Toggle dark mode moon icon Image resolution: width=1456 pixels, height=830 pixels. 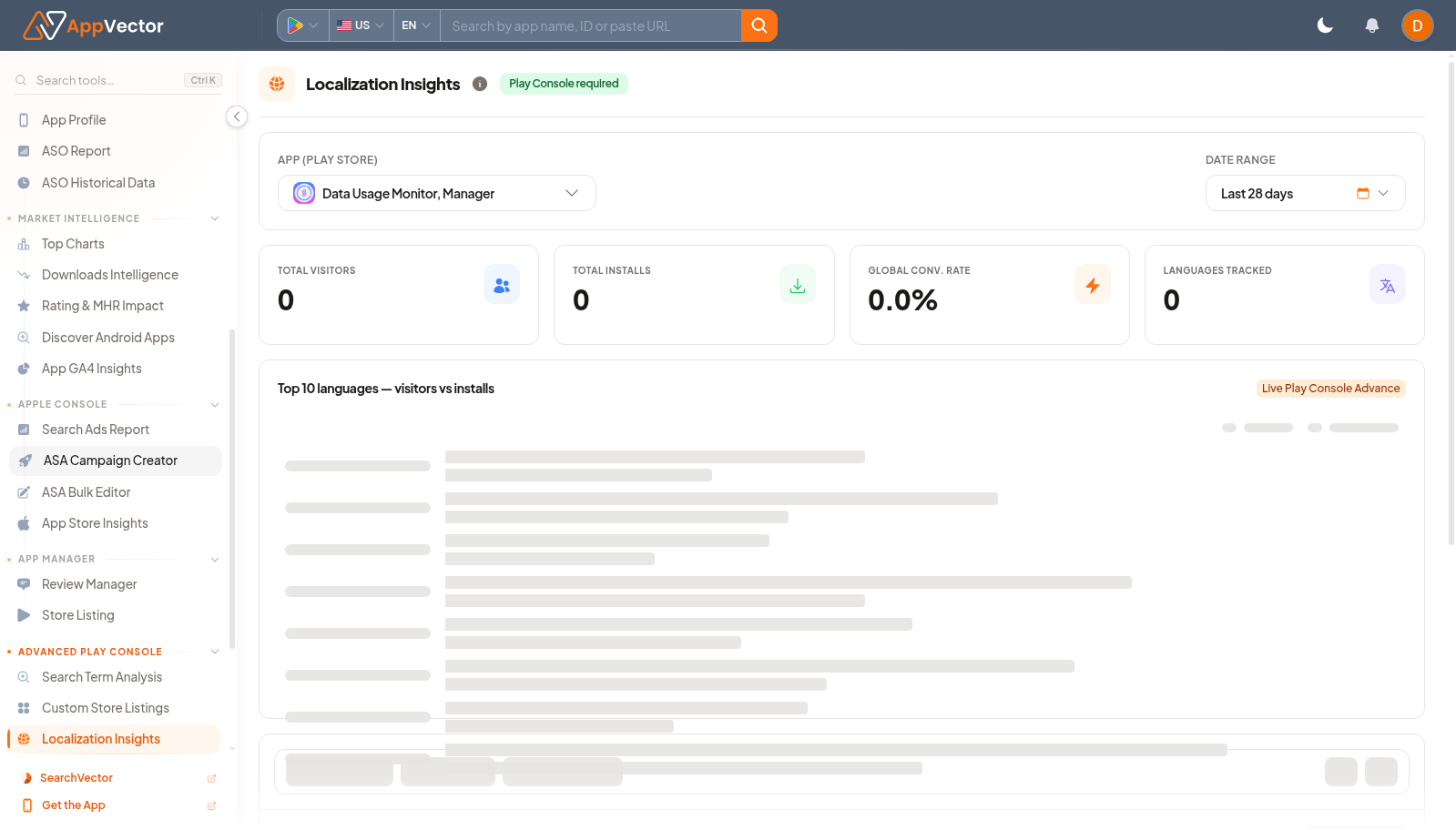pyautogui.click(x=1325, y=25)
